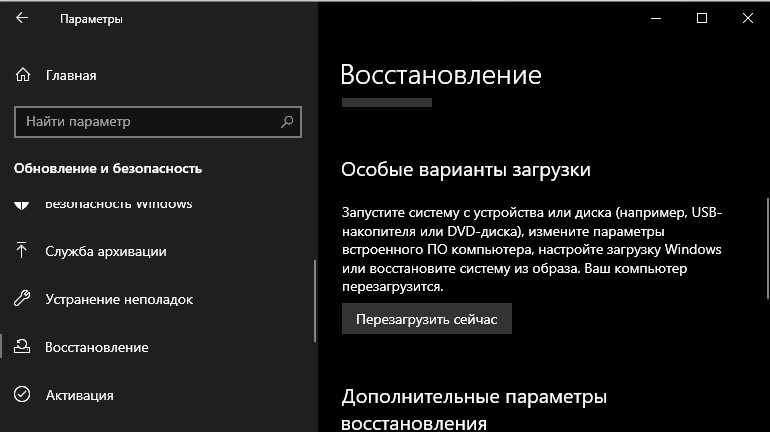Minimize the Параметры window

point(656,18)
